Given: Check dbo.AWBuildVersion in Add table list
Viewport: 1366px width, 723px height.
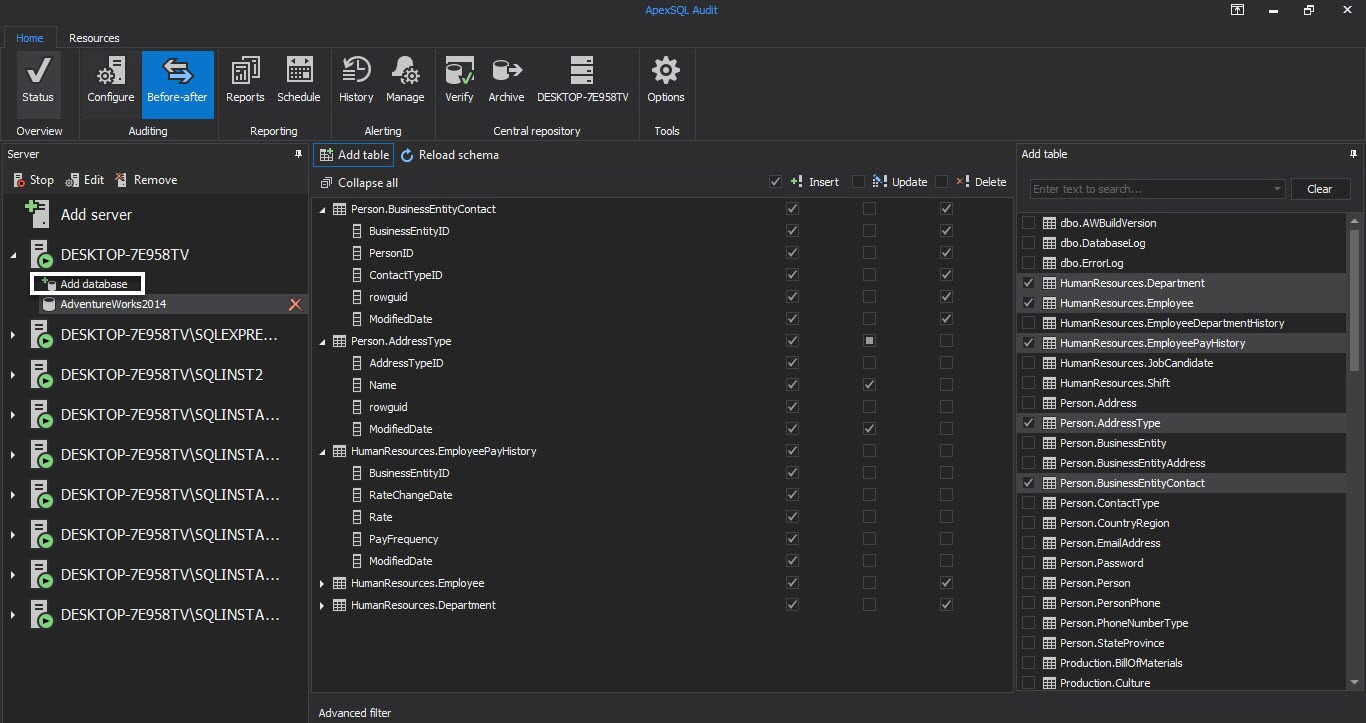Looking at the screenshot, I should [1029, 223].
